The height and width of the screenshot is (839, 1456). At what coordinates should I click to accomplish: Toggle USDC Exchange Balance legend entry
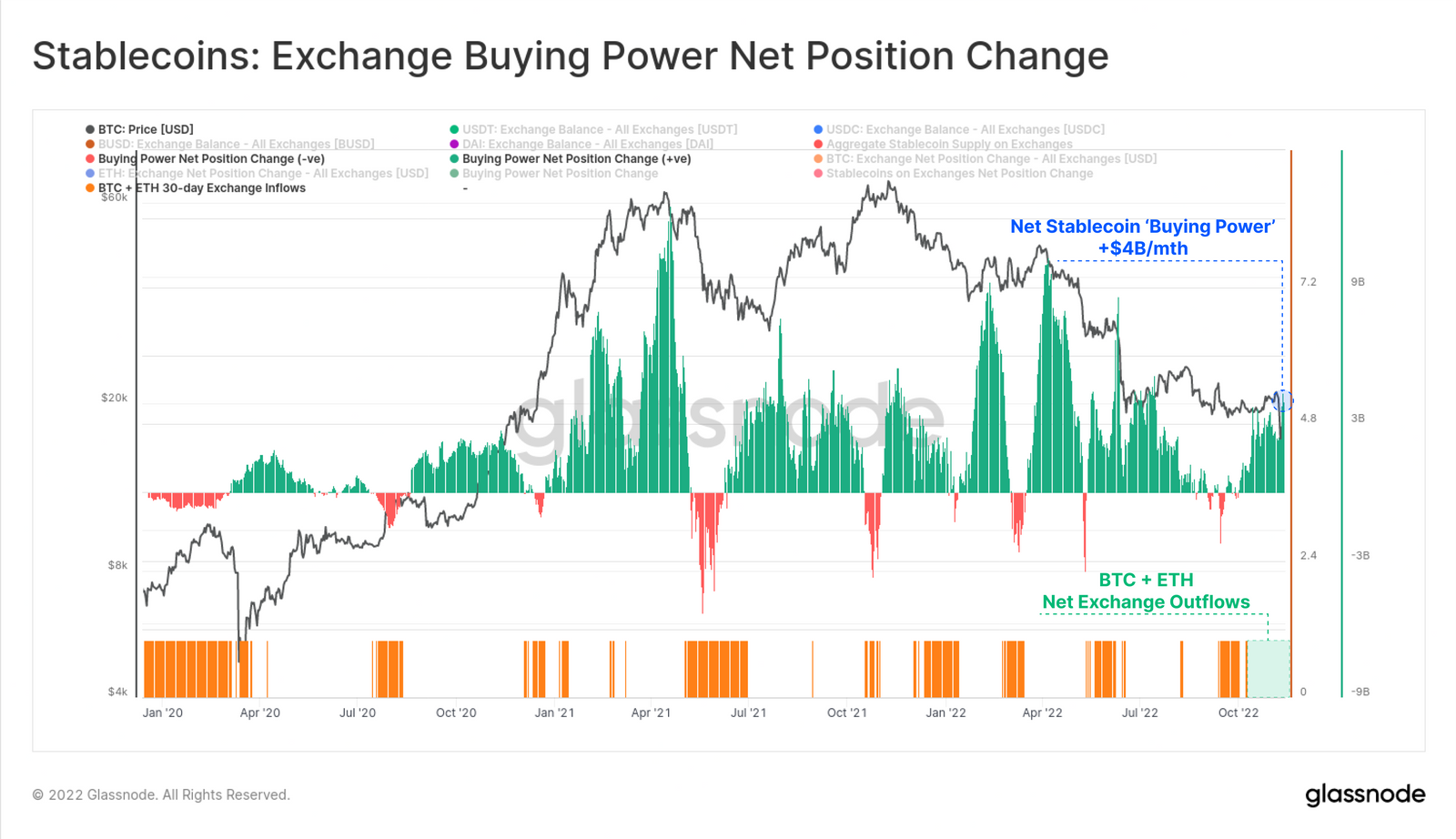(x=959, y=129)
